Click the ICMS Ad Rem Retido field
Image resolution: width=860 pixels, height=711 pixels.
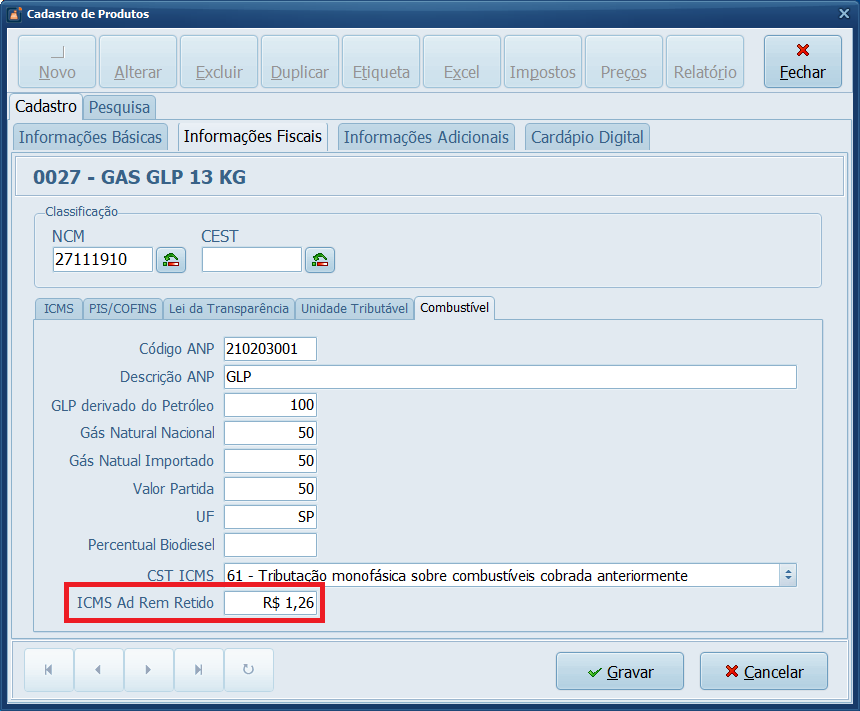pyautogui.click(x=270, y=603)
